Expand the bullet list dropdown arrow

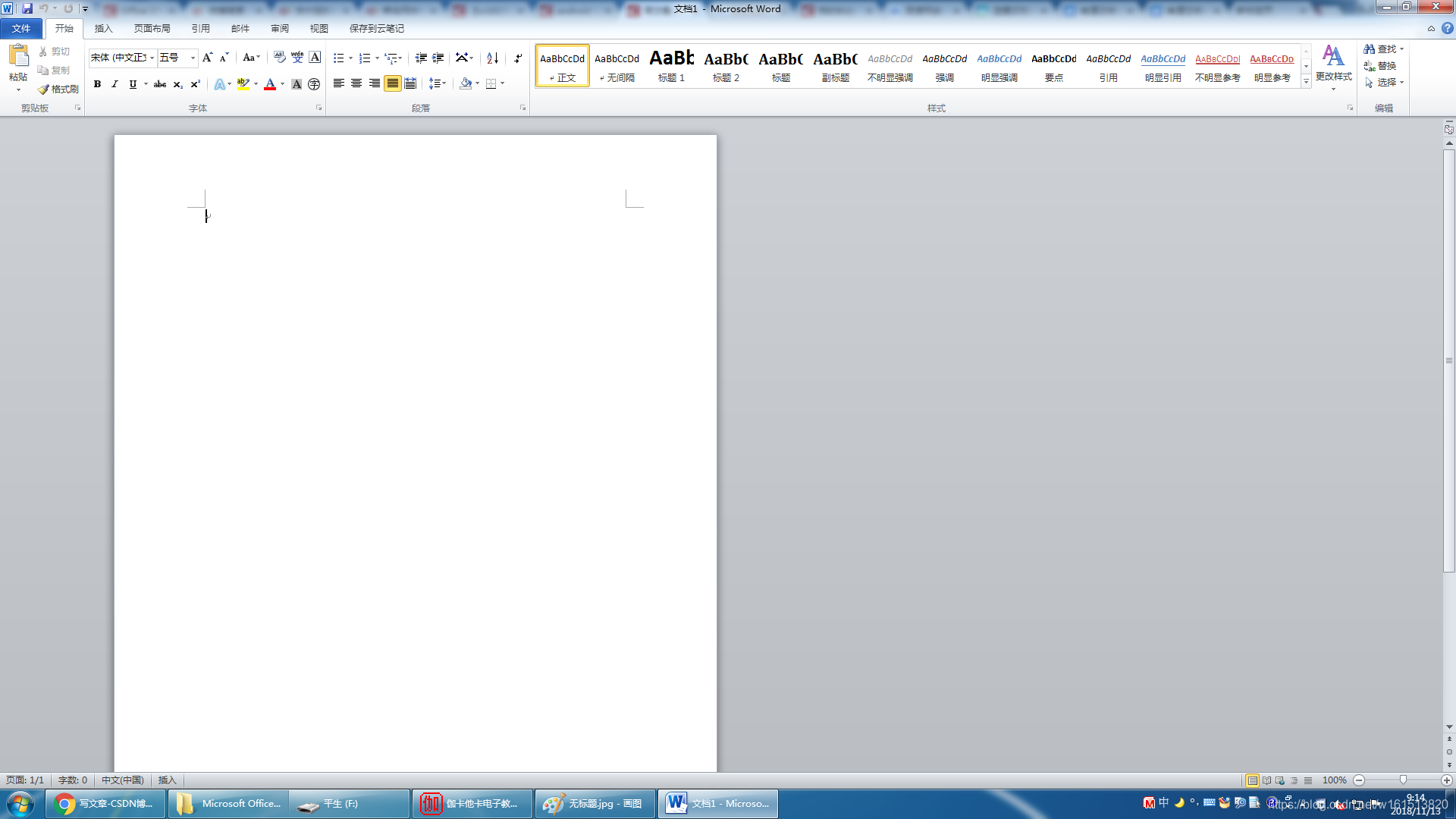pyautogui.click(x=350, y=58)
